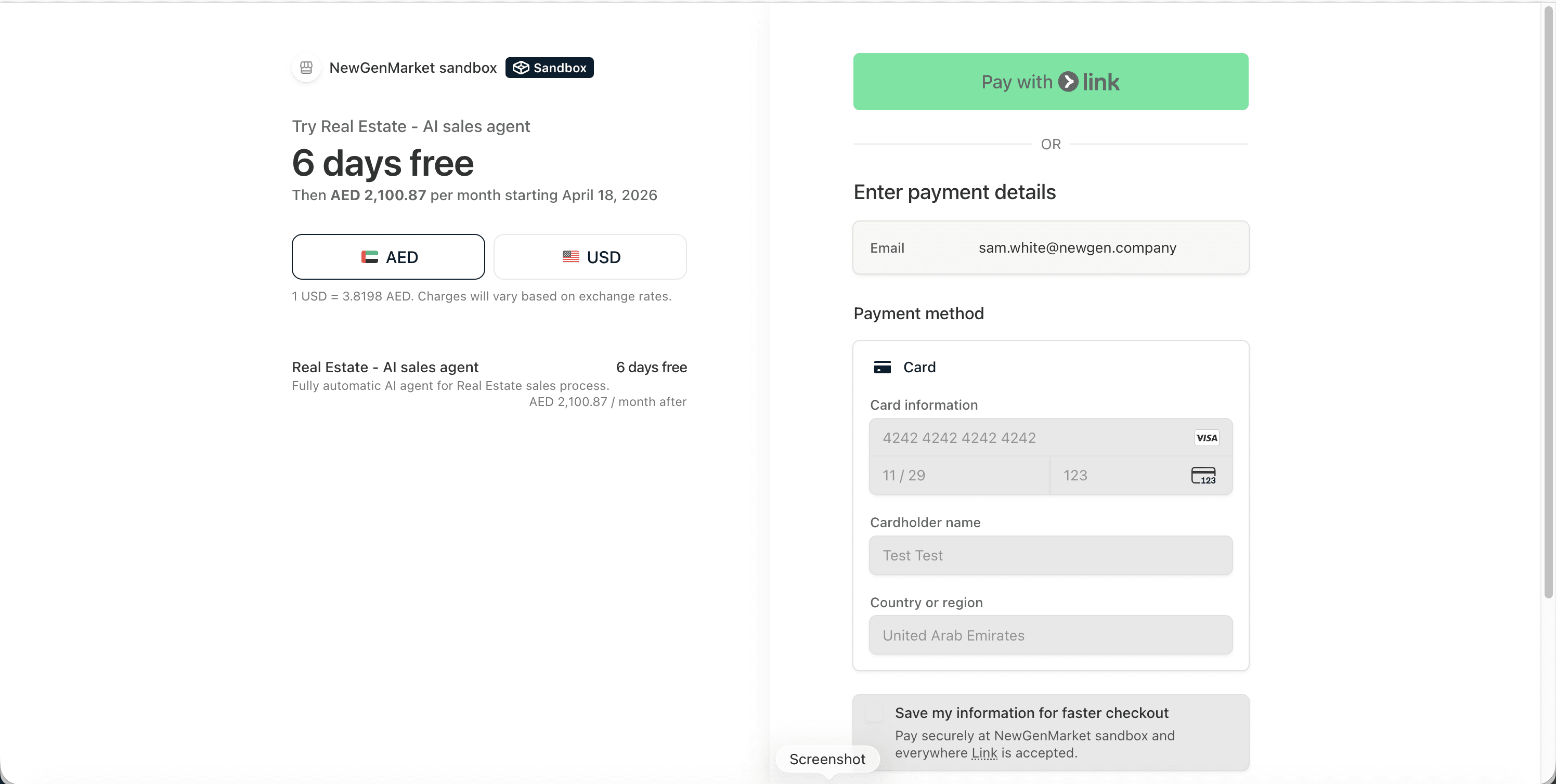Click the Payment method section header

click(x=917, y=313)
